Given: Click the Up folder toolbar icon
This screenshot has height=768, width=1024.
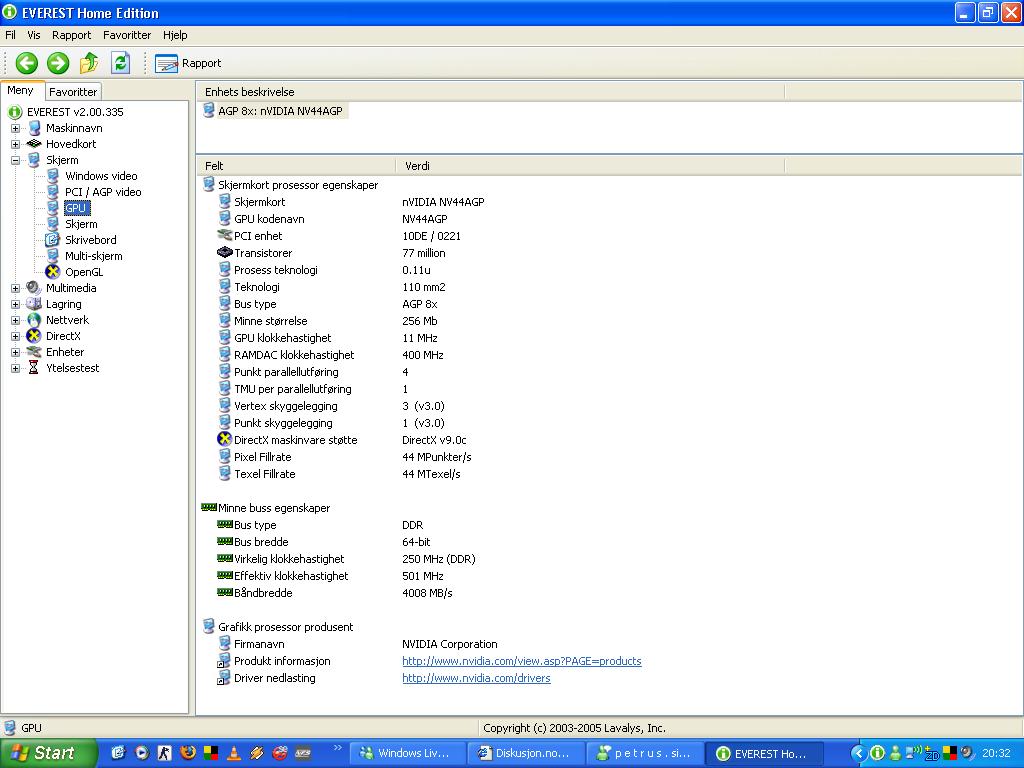Looking at the screenshot, I should [89, 63].
